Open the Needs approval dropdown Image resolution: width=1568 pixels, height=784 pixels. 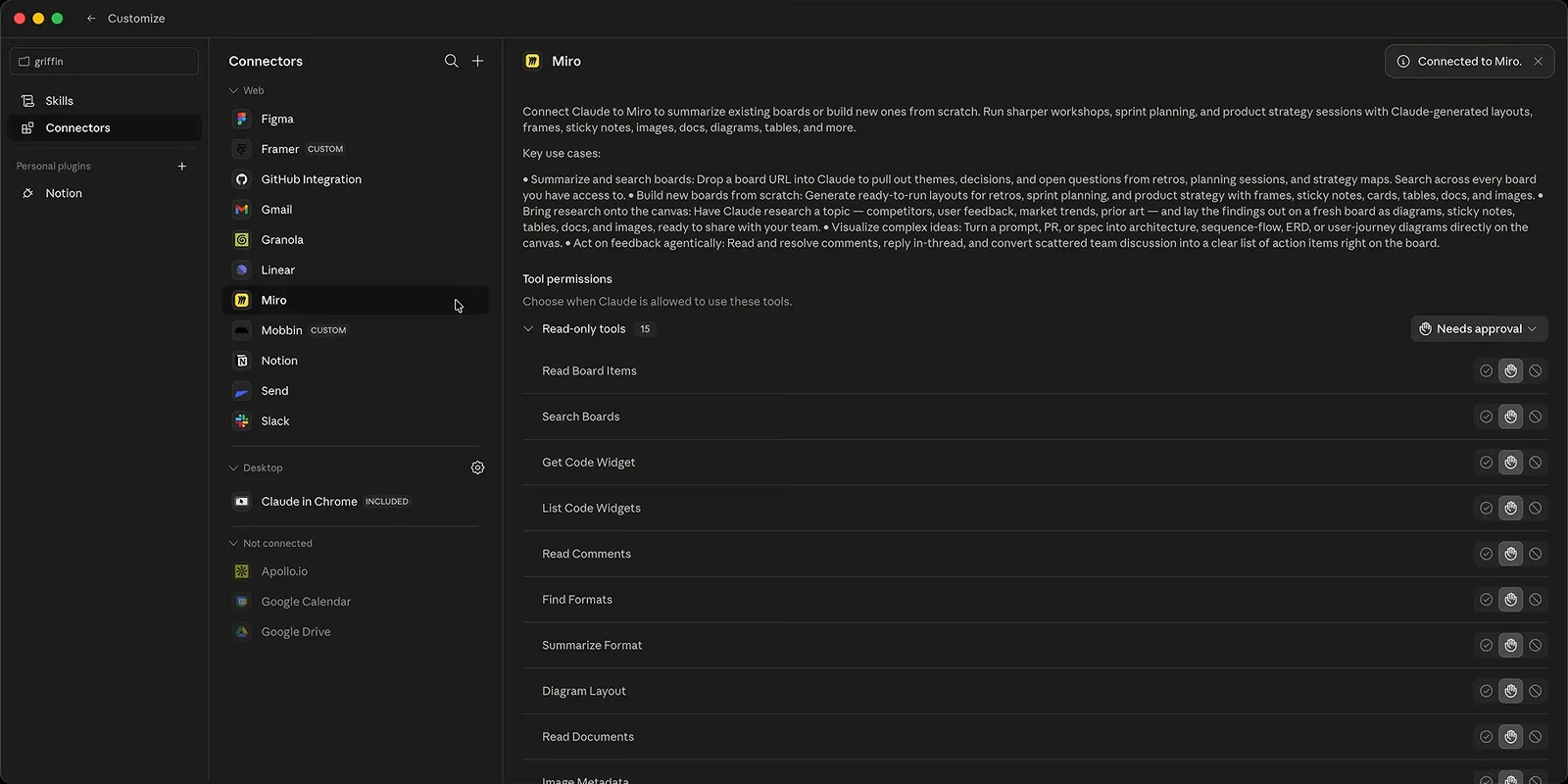click(x=1479, y=329)
